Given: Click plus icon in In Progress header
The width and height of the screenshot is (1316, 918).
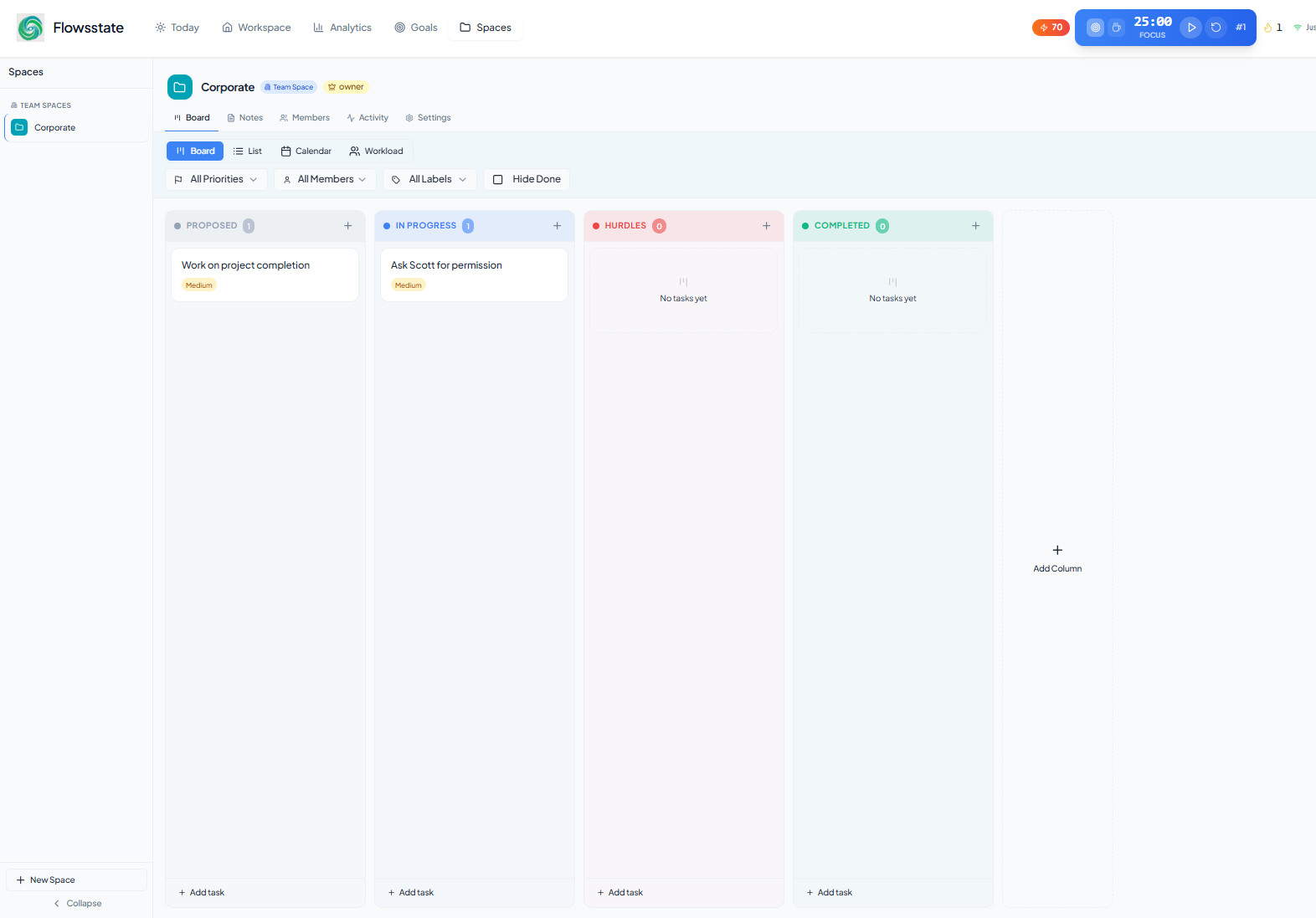Looking at the screenshot, I should pos(558,226).
